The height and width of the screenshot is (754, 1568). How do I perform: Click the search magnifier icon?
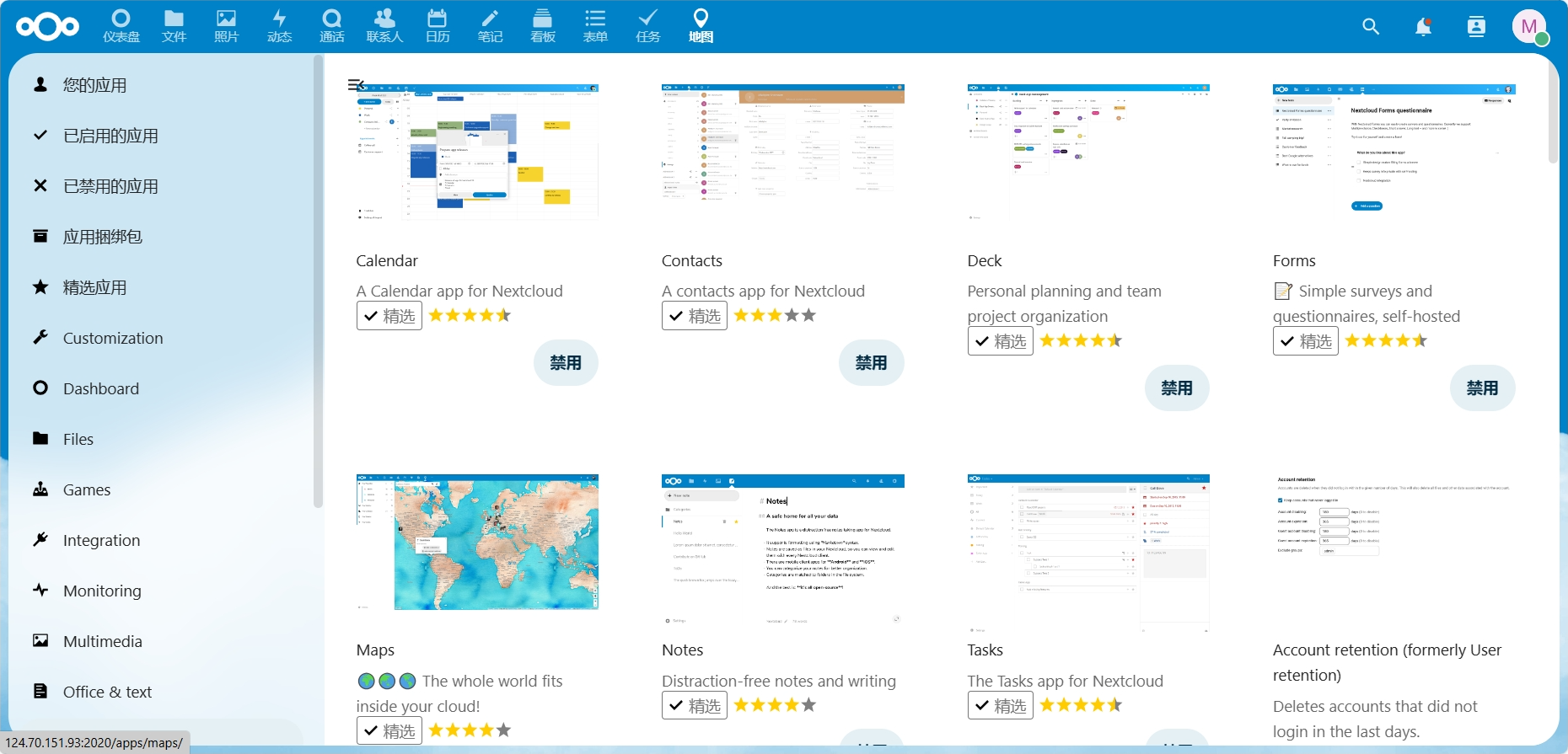[x=1371, y=27]
